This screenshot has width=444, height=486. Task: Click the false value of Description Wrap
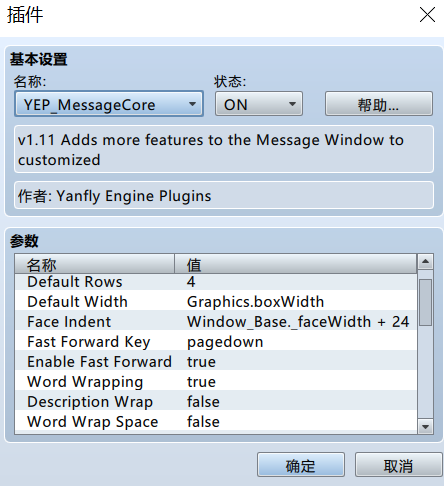(x=203, y=402)
